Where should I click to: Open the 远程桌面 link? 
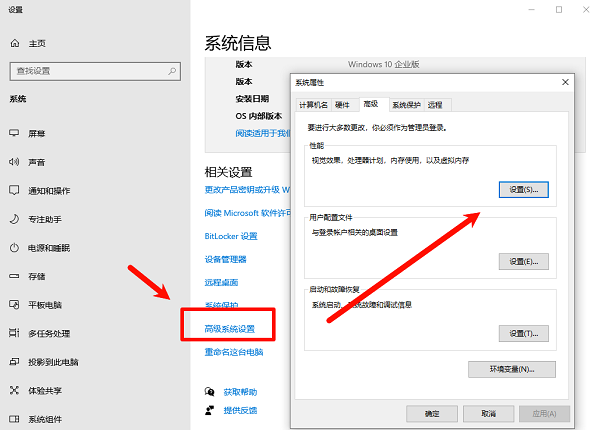click(221, 283)
